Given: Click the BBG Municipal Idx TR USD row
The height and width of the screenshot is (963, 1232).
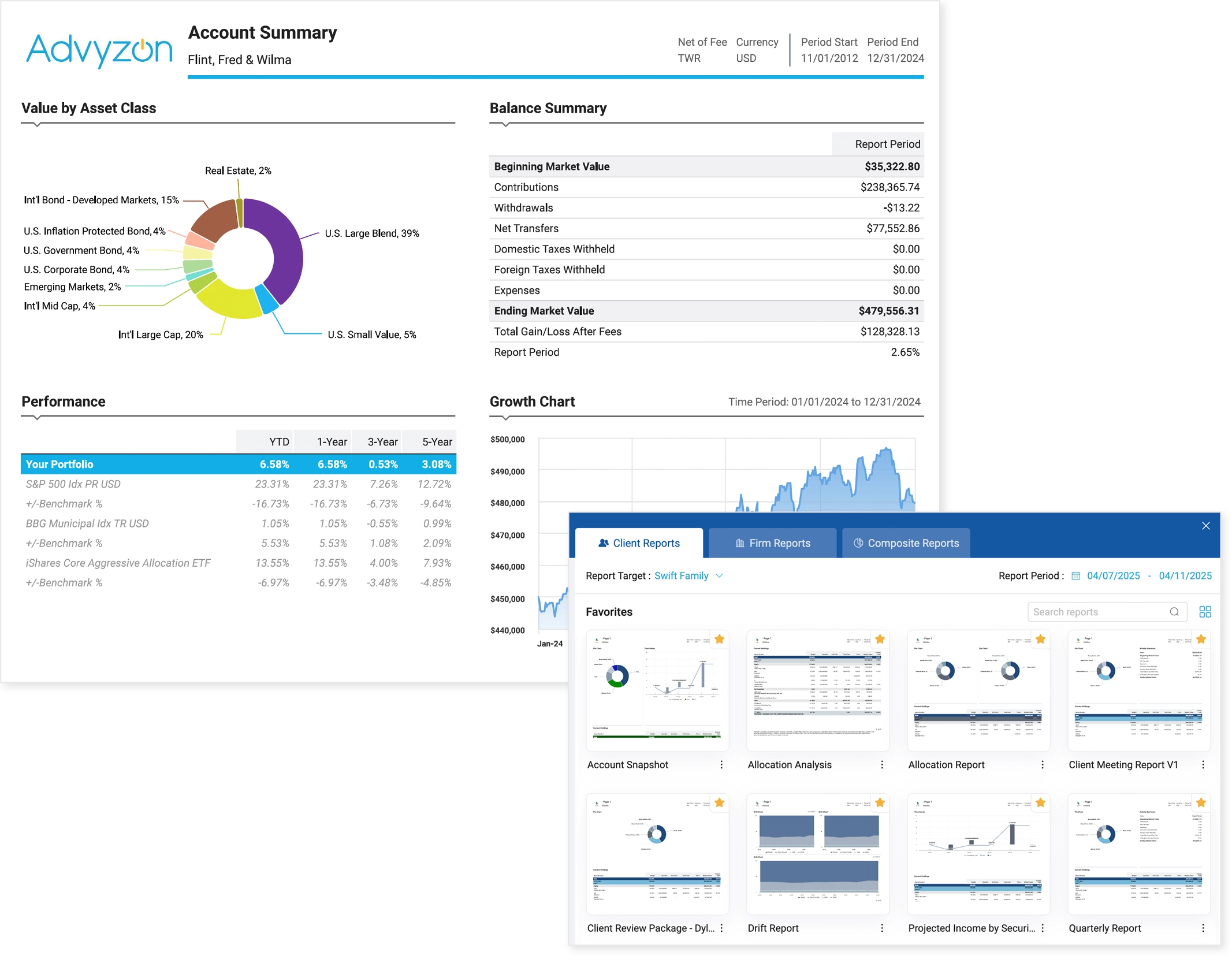Looking at the screenshot, I should (x=239, y=523).
